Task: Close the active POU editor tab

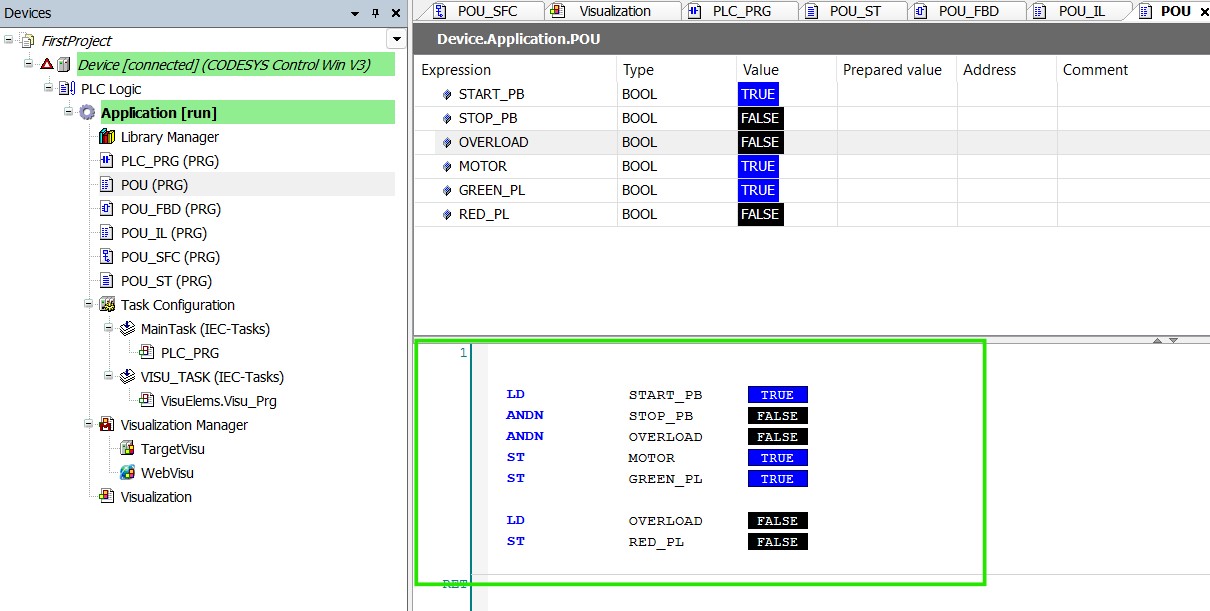Action: coord(1203,12)
